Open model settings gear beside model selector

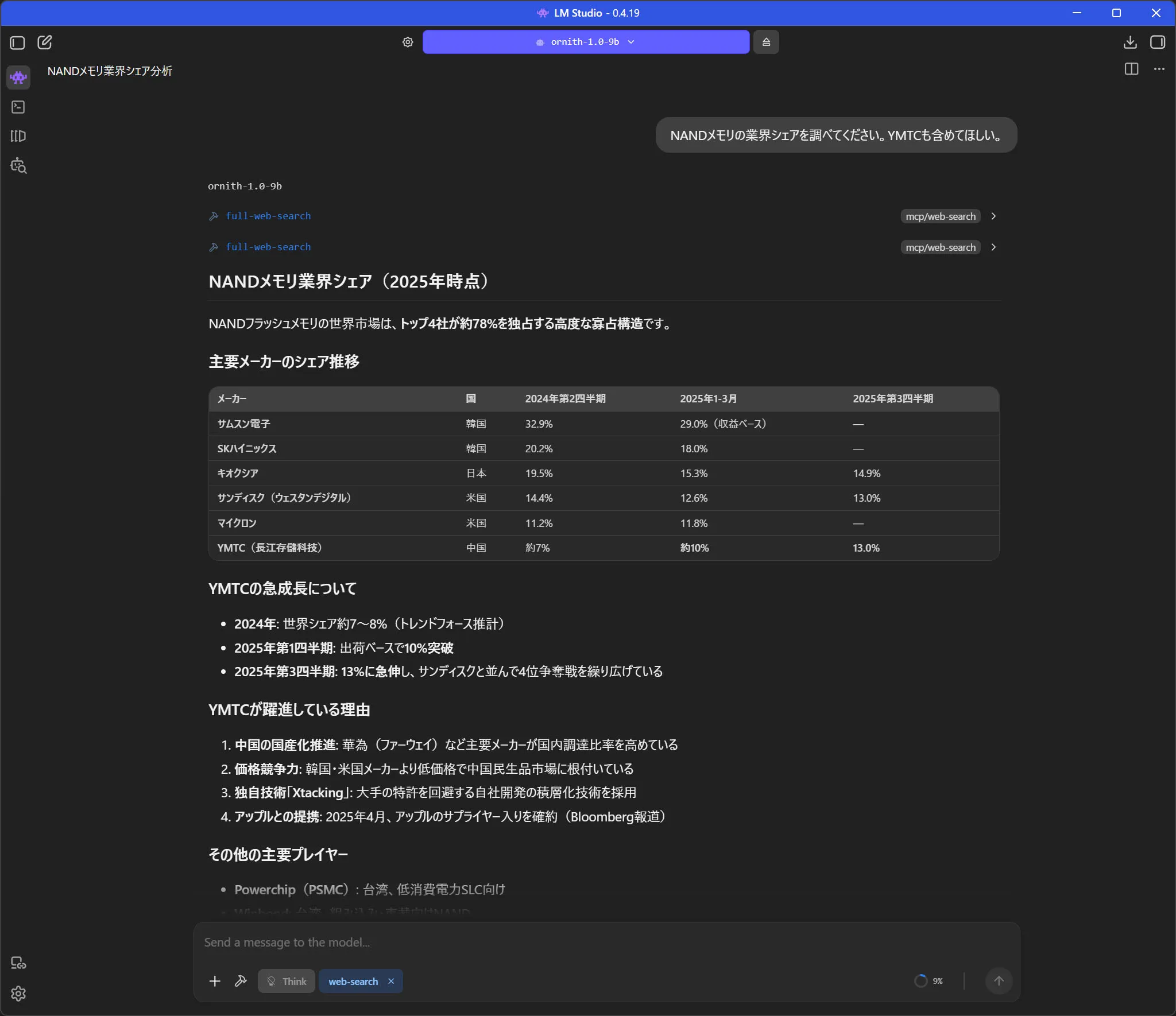coord(408,42)
